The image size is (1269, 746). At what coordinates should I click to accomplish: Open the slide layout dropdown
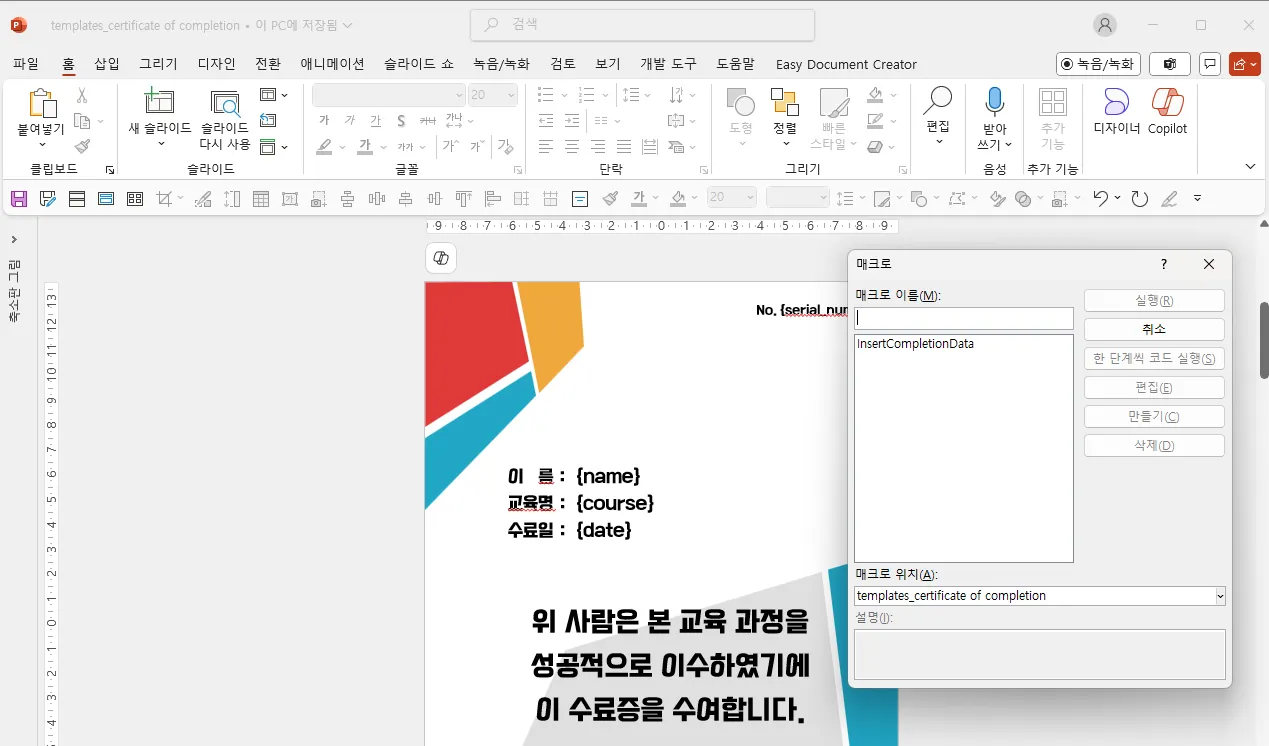click(273, 95)
